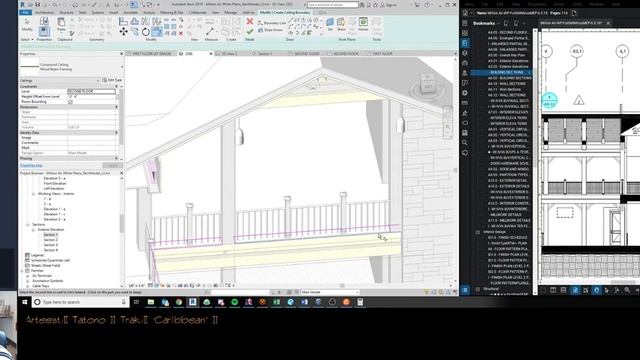Open the File tab in Revit
The height and width of the screenshot is (360, 640).
25,12
